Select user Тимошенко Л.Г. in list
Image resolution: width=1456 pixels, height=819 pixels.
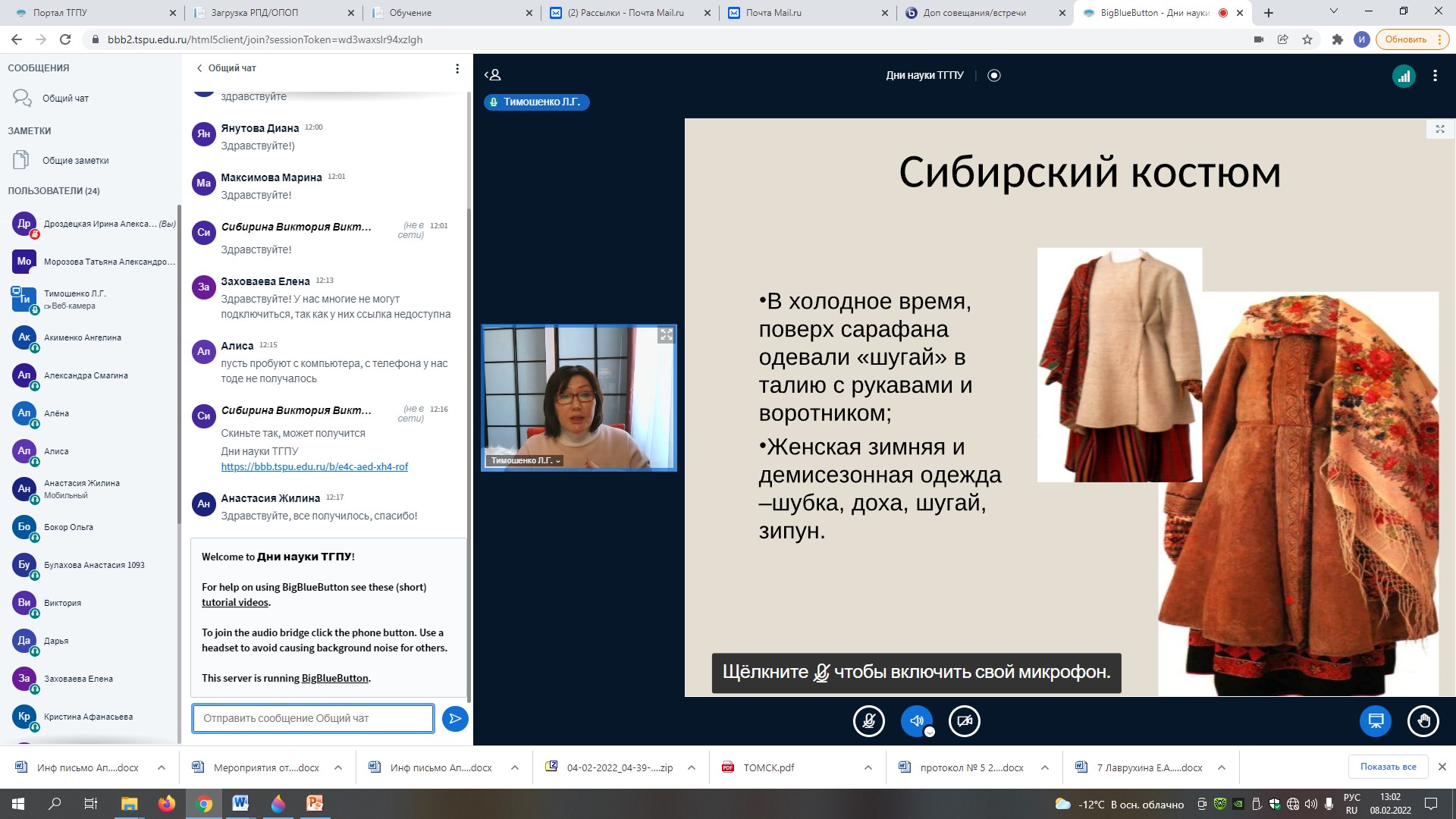tap(93, 300)
